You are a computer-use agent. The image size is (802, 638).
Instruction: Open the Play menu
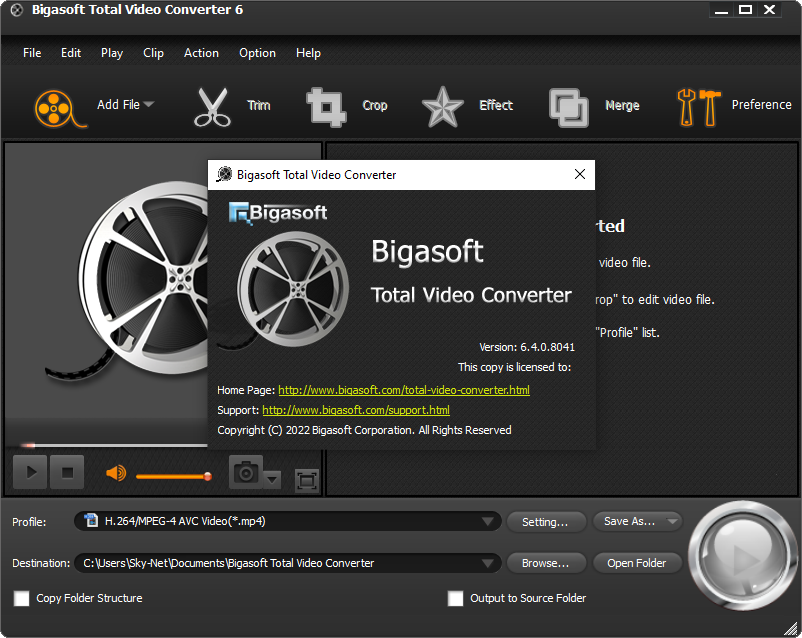[x=112, y=53]
